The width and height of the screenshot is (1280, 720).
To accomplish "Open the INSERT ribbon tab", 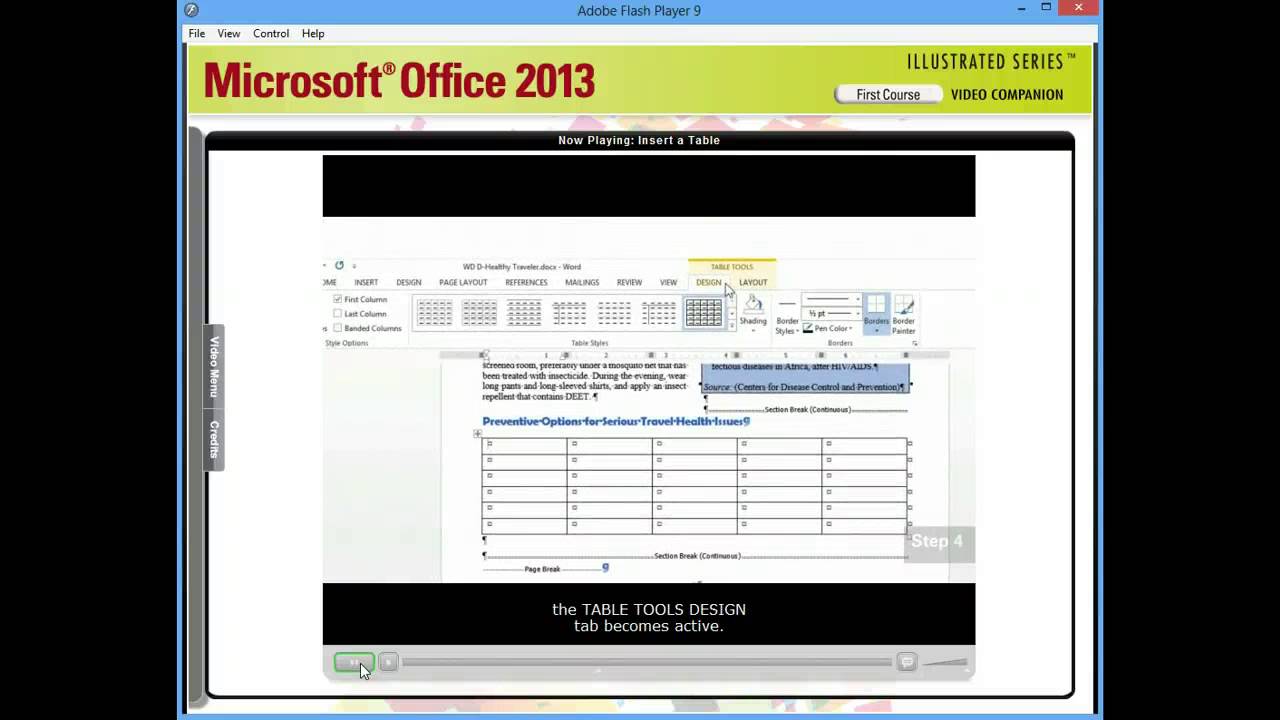I will click(366, 283).
